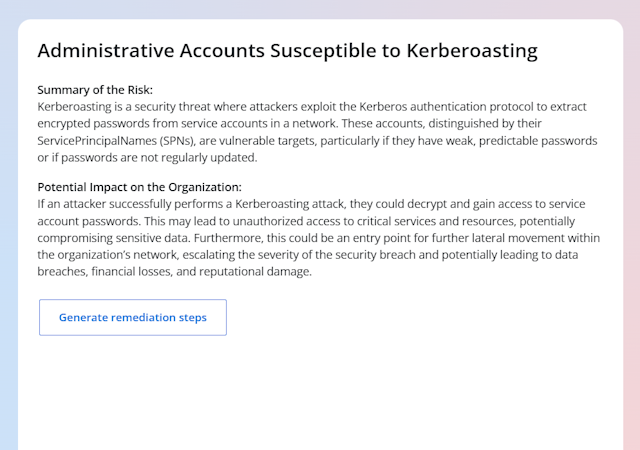The height and width of the screenshot is (450, 640).
Task: Click the line breaches, financial losses, and reputational damage
Action: point(175,272)
